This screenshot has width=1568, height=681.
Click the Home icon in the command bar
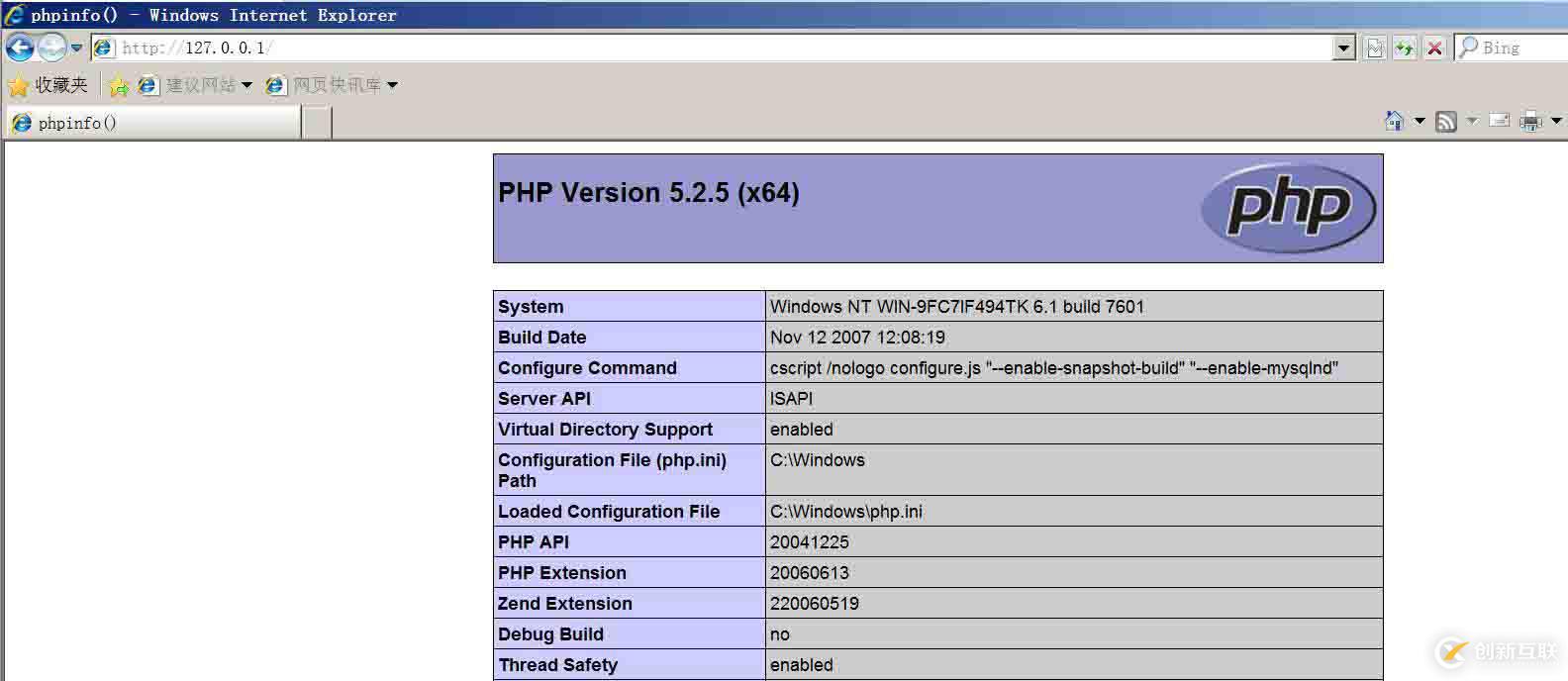1394,121
